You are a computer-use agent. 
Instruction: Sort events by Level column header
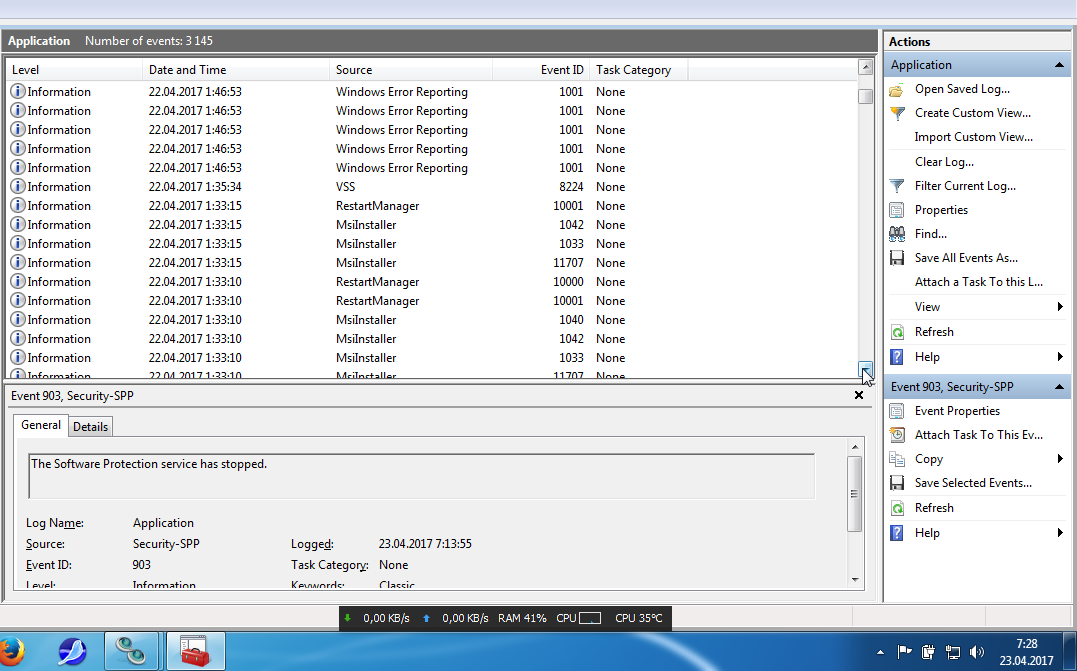pyautogui.click(x=74, y=70)
